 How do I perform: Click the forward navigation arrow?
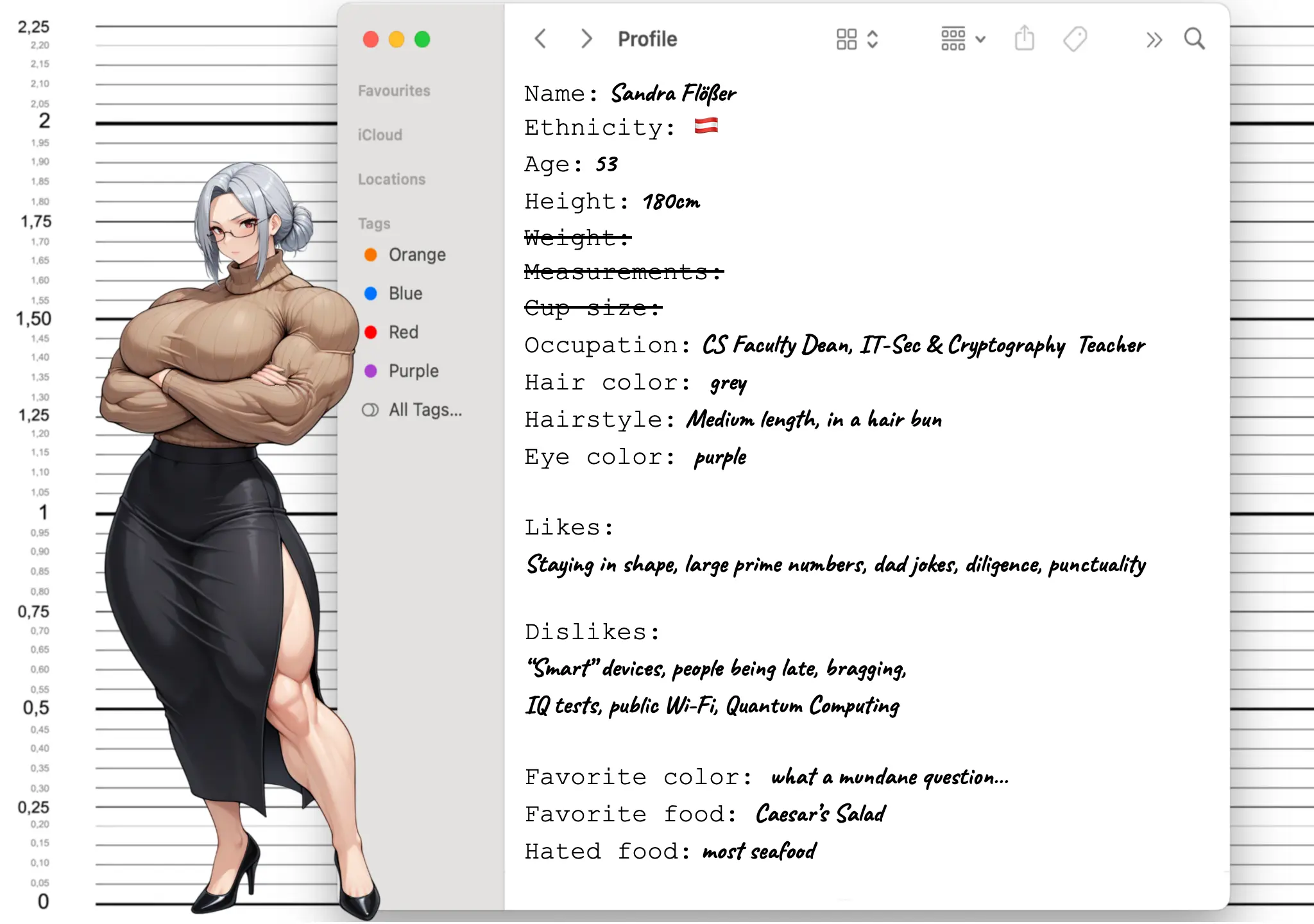(586, 39)
